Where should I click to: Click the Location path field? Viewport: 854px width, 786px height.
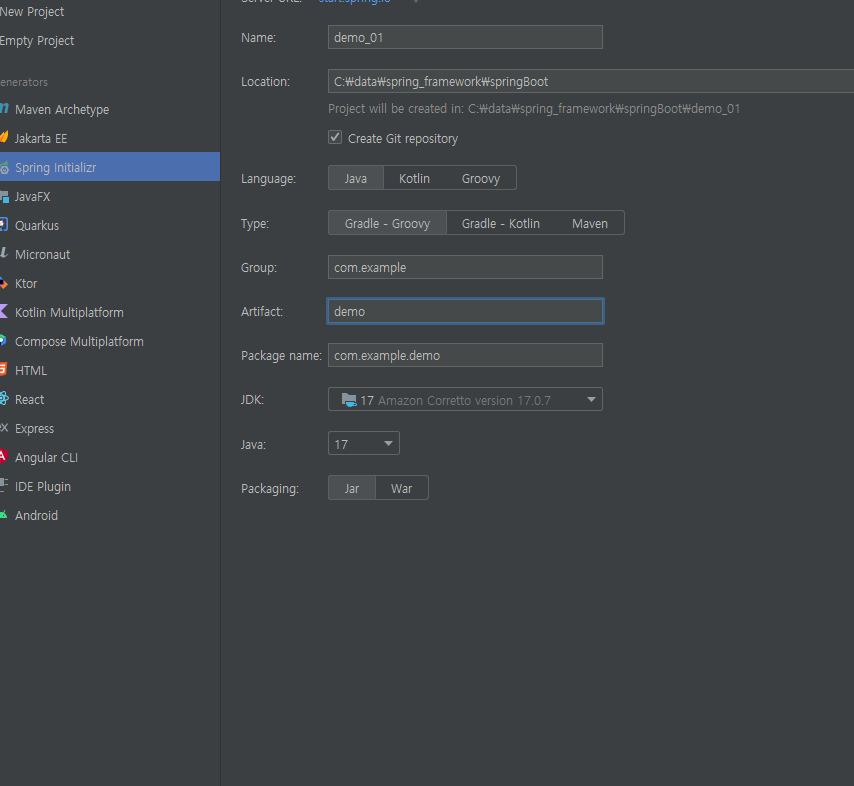(x=590, y=81)
